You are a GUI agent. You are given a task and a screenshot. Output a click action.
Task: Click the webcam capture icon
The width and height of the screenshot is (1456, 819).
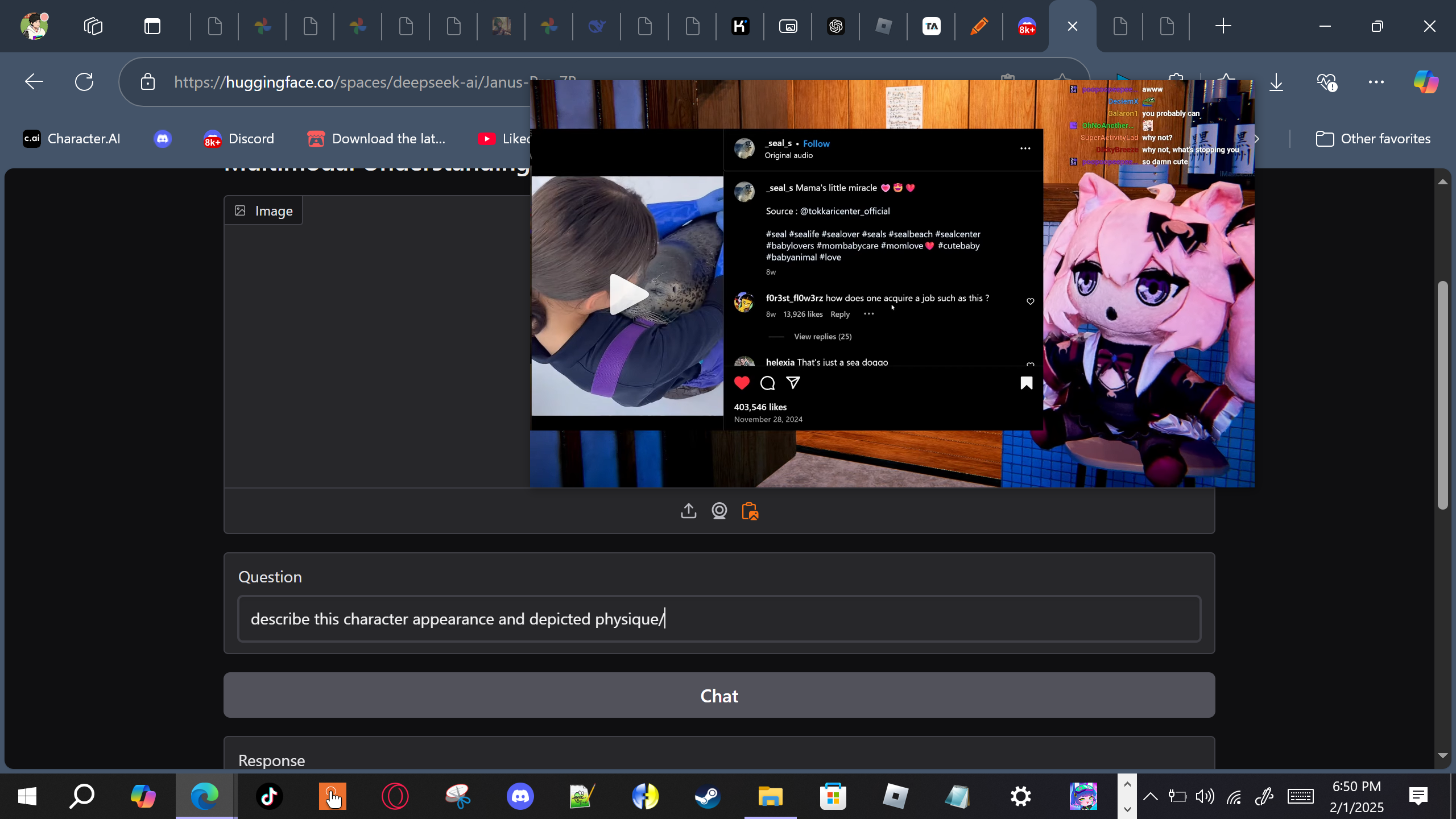pyautogui.click(x=719, y=511)
